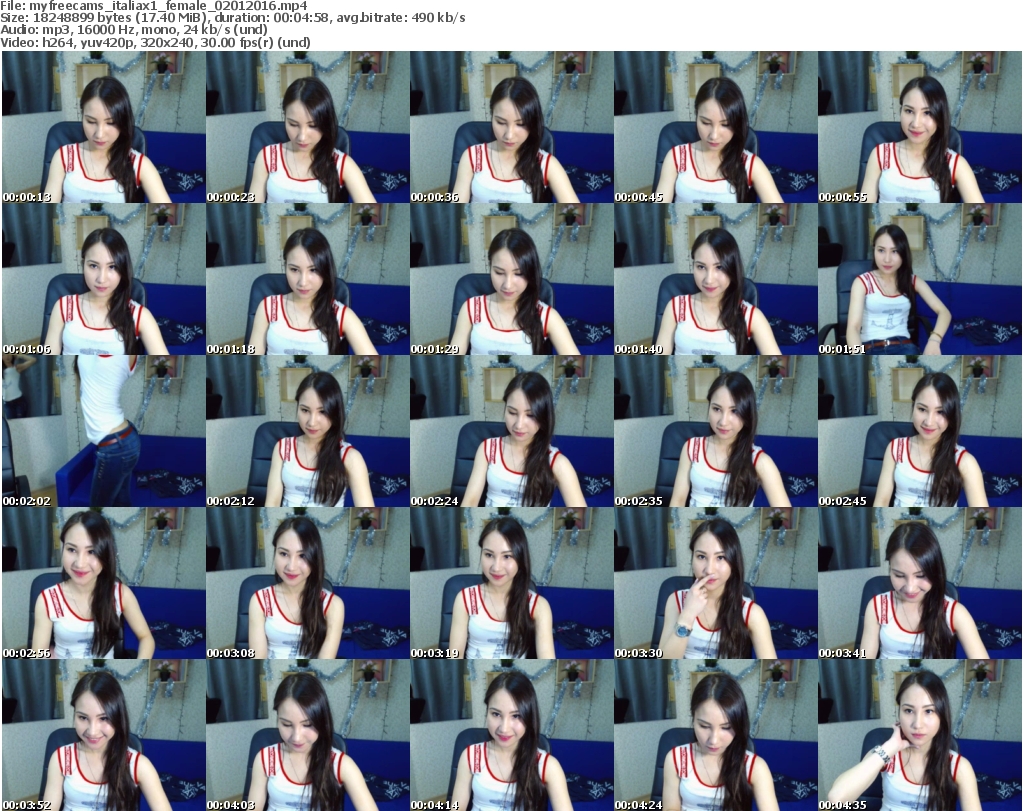Select thumbnail frame at 00:00:13
The image size is (1024, 811).
[x=104, y=127]
